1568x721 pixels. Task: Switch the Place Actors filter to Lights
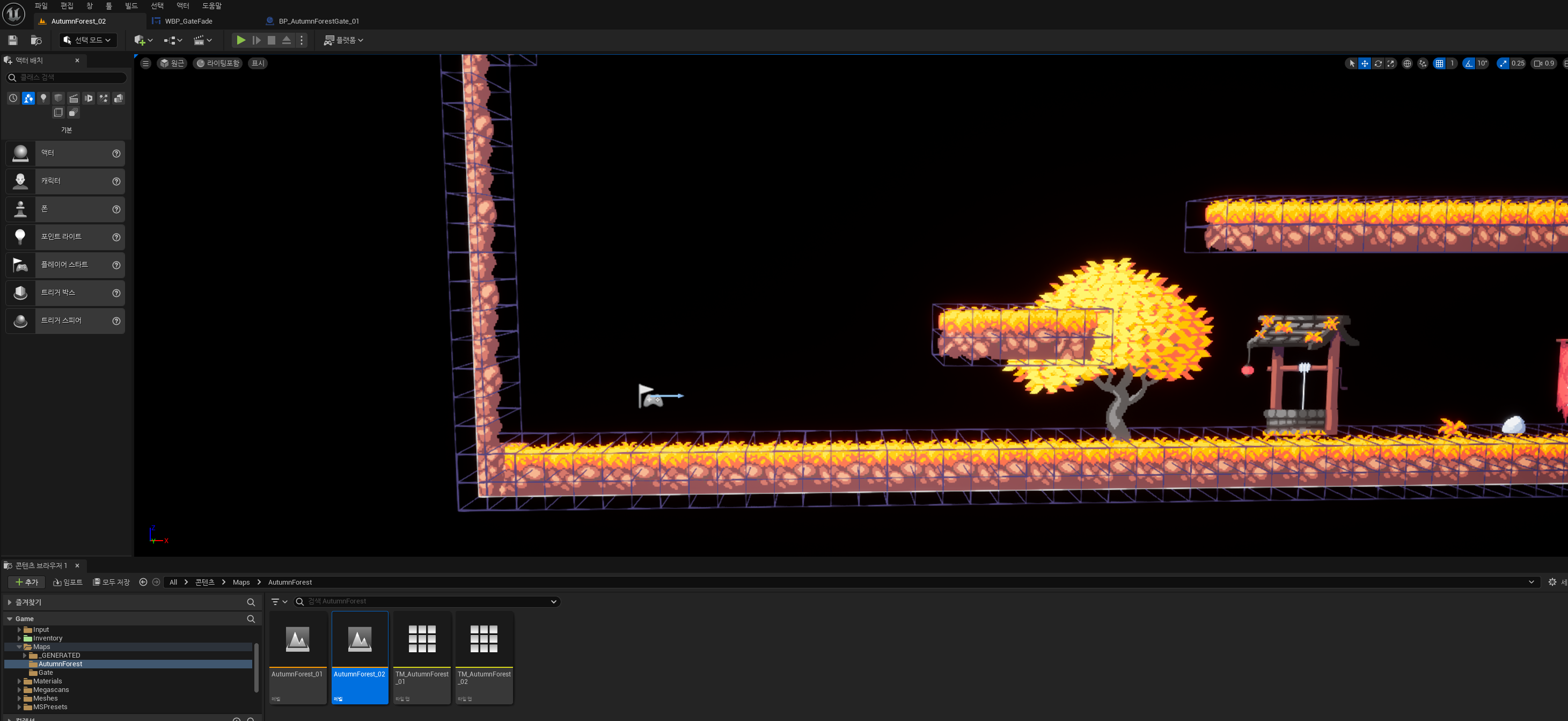[x=43, y=98]
